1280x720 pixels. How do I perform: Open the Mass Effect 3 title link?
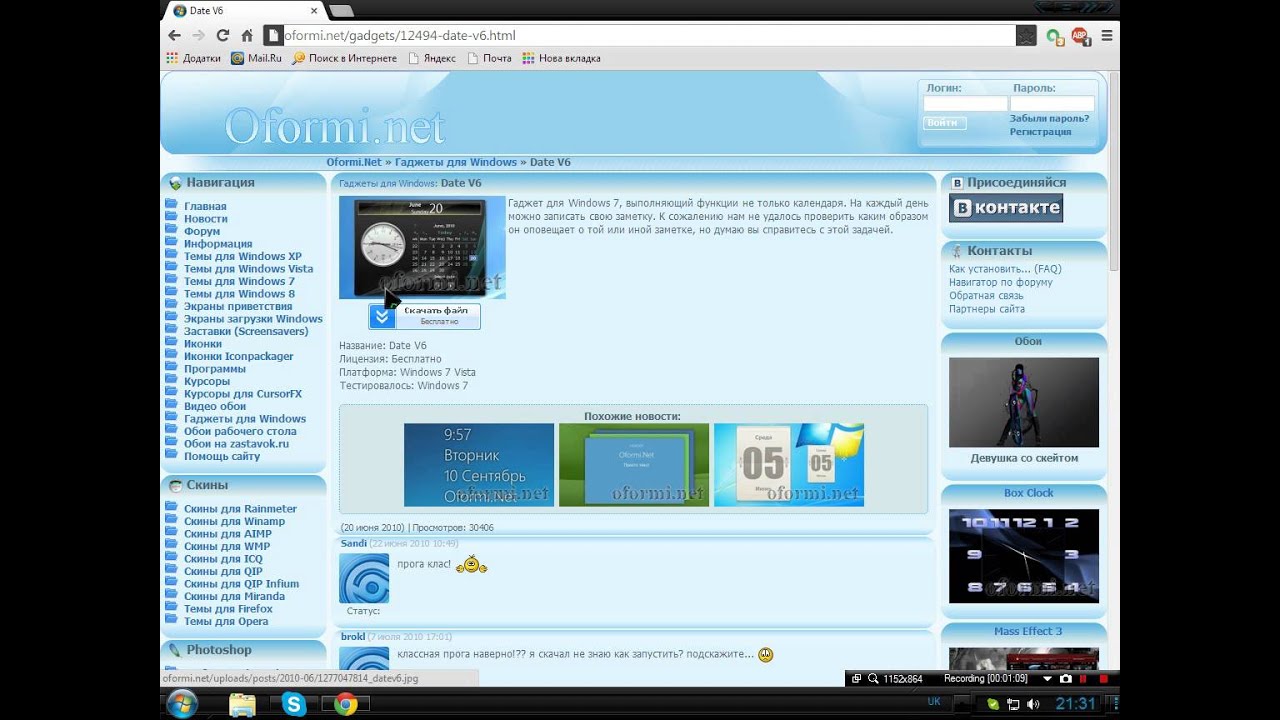(1028, 631)
